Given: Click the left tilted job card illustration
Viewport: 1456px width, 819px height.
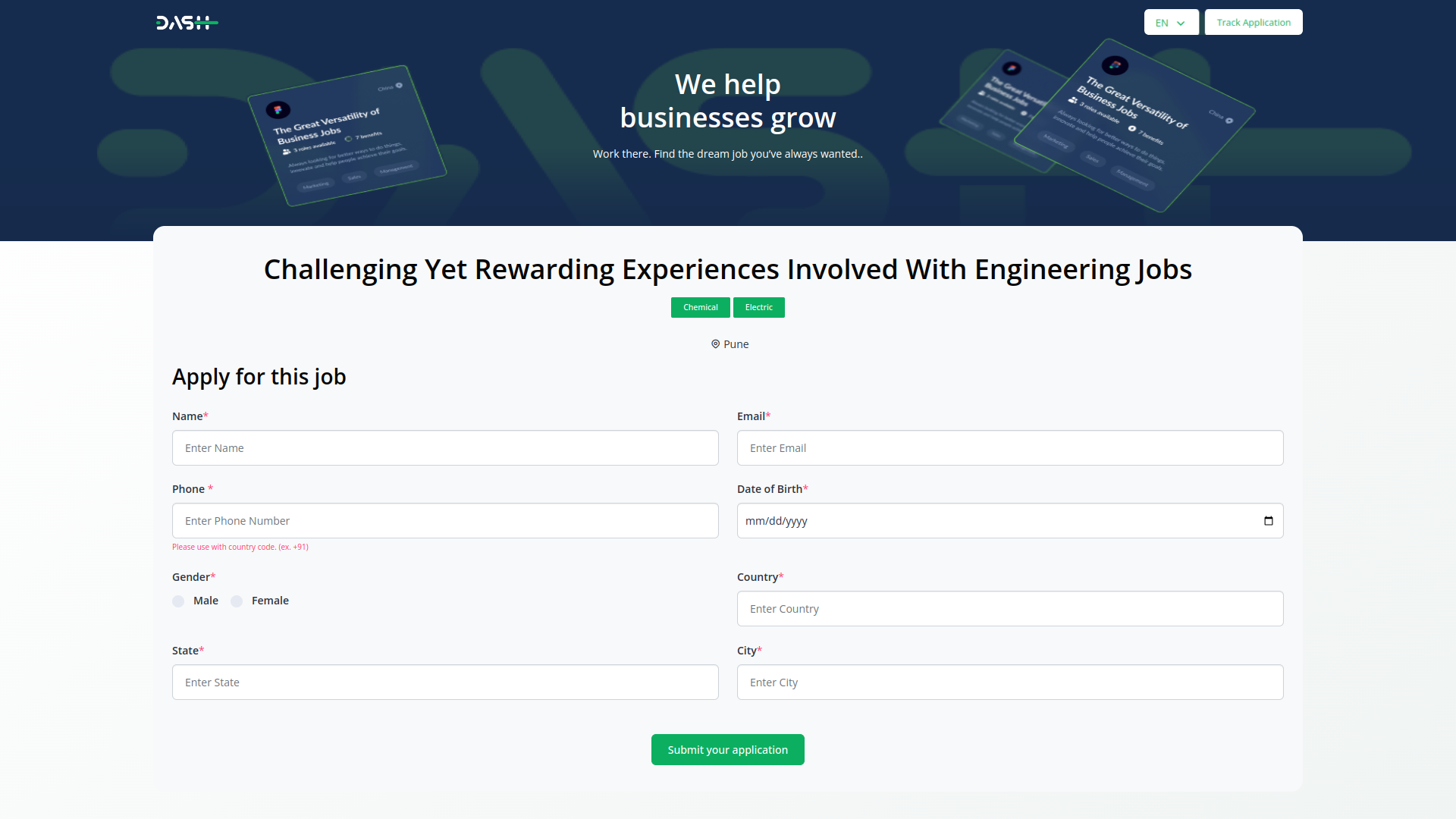Looking at the screenshot, I should (x=347, y=136).
